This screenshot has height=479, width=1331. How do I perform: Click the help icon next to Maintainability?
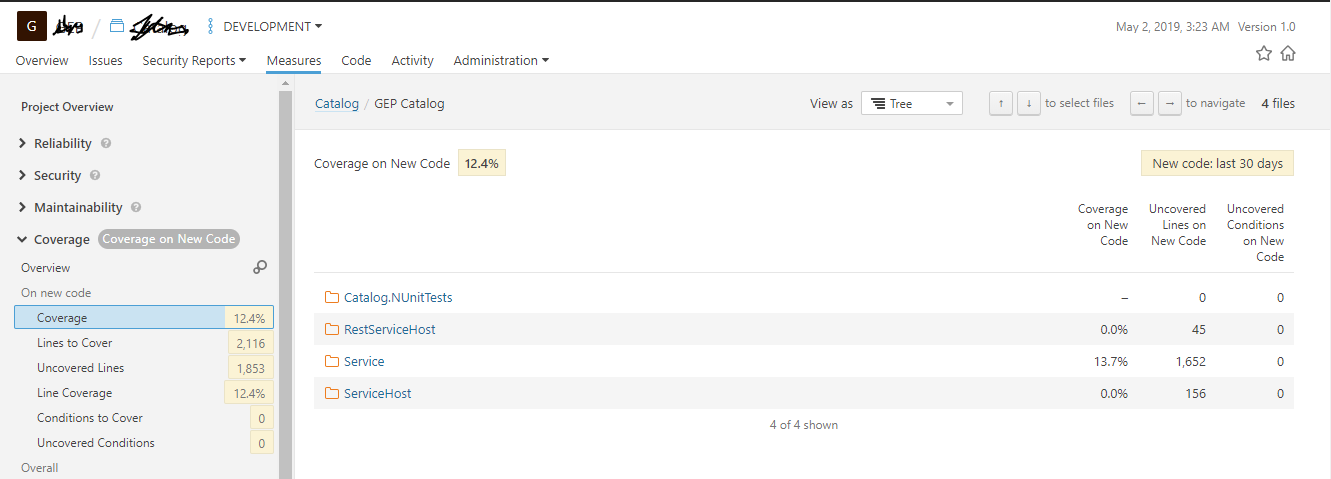[x=136, y=207]
